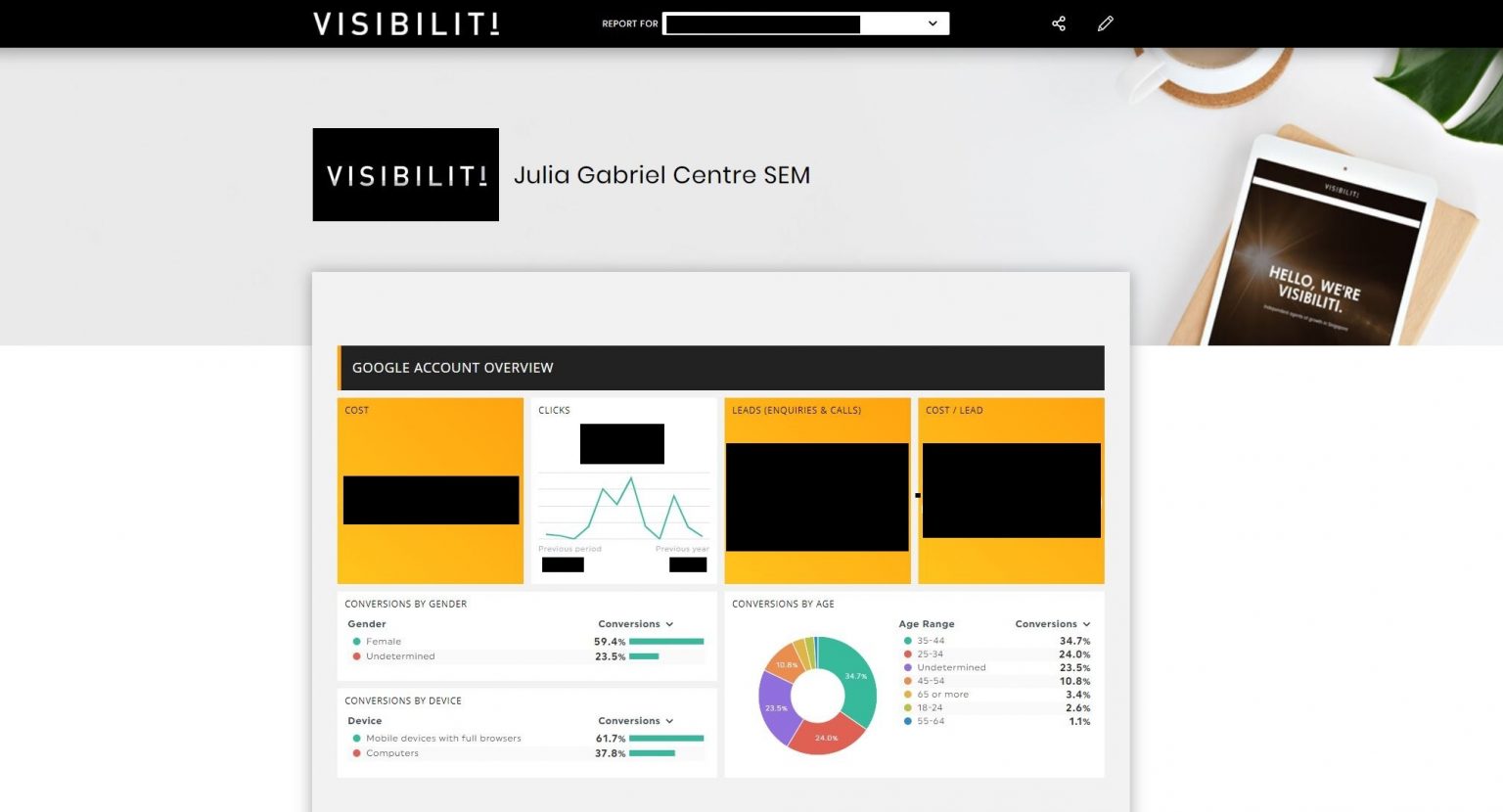Click the green dot beside Female
The width and height of the screenshot is (1503, 812).
(x=356, y=642)
